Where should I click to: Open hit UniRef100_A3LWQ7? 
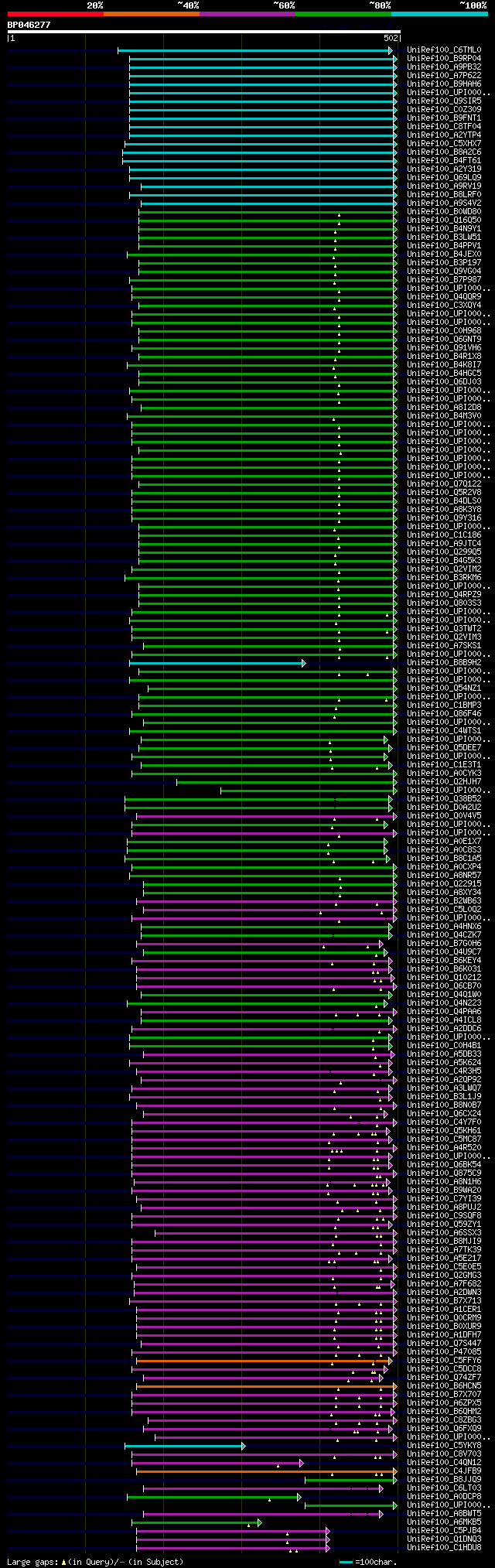[444, 1088]
